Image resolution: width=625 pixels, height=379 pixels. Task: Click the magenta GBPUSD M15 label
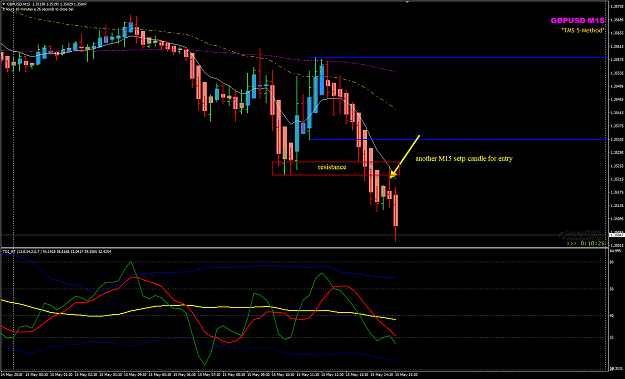pos(578,21)
